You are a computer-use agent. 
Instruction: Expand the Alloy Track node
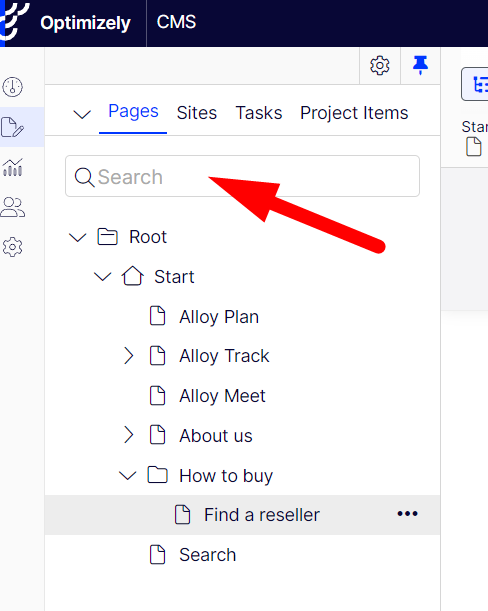click(128, 356)
